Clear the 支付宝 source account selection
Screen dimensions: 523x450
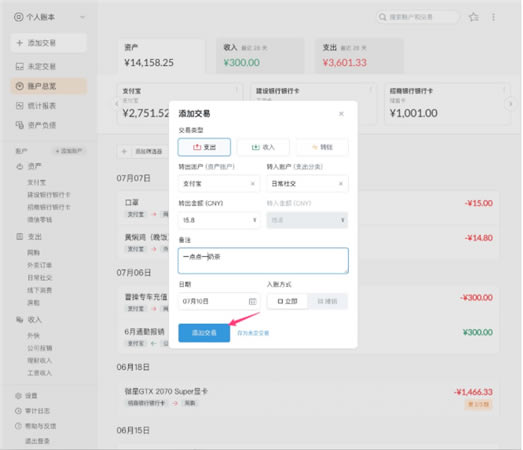pos(252,183)
